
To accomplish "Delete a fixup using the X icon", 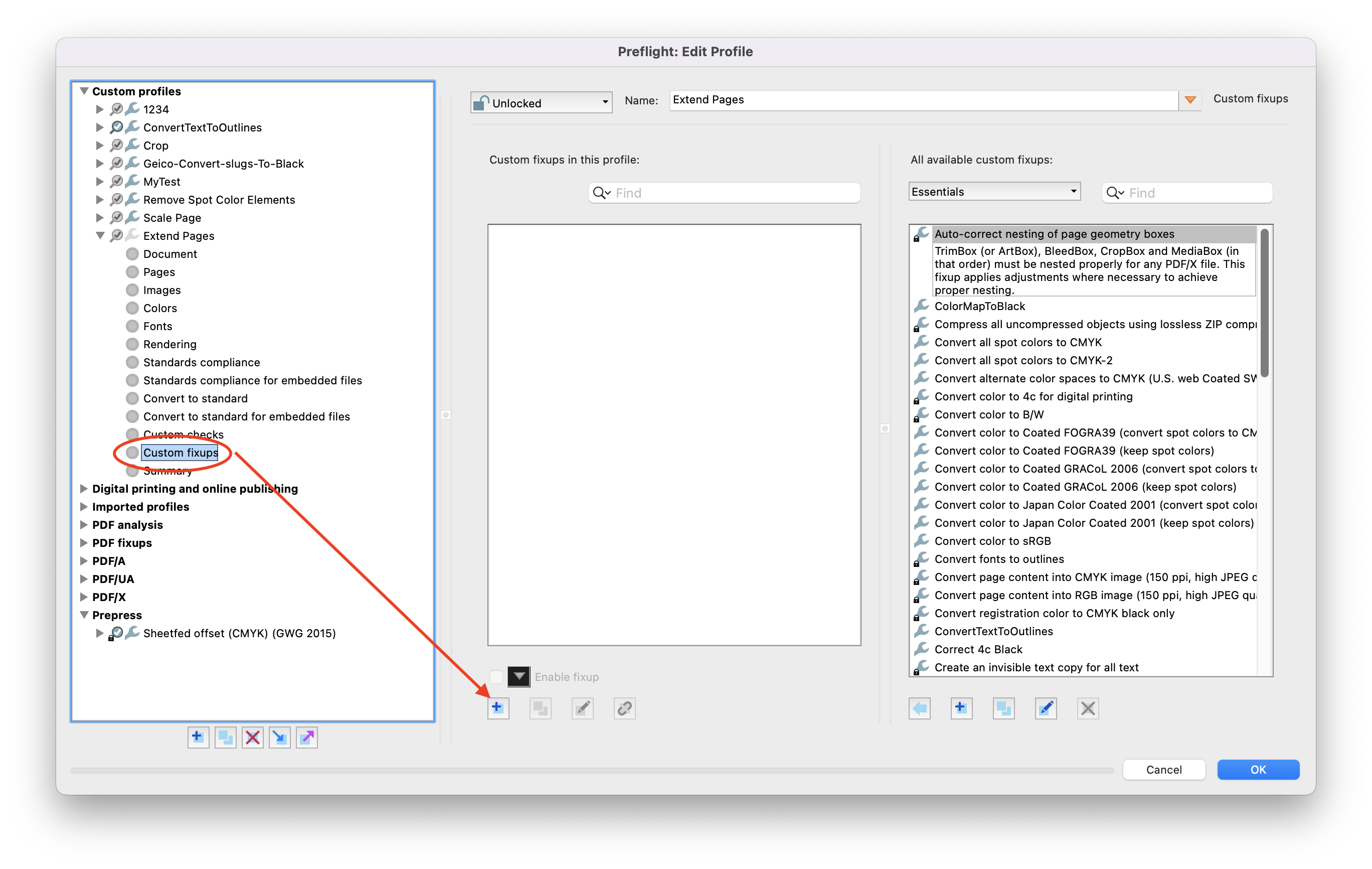I will [x=1088, y=708].
